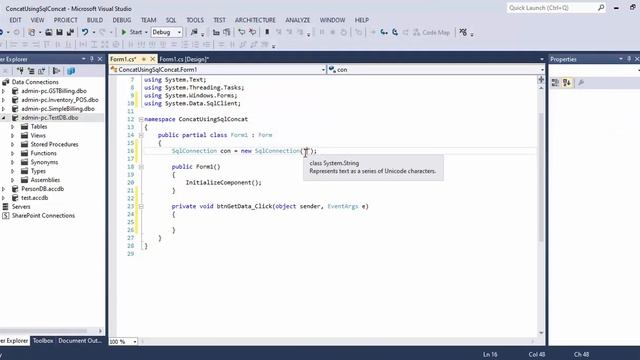Viewport: 640px width, 360px height.
Task: Select the Servers node
Action: click(21, 207)
